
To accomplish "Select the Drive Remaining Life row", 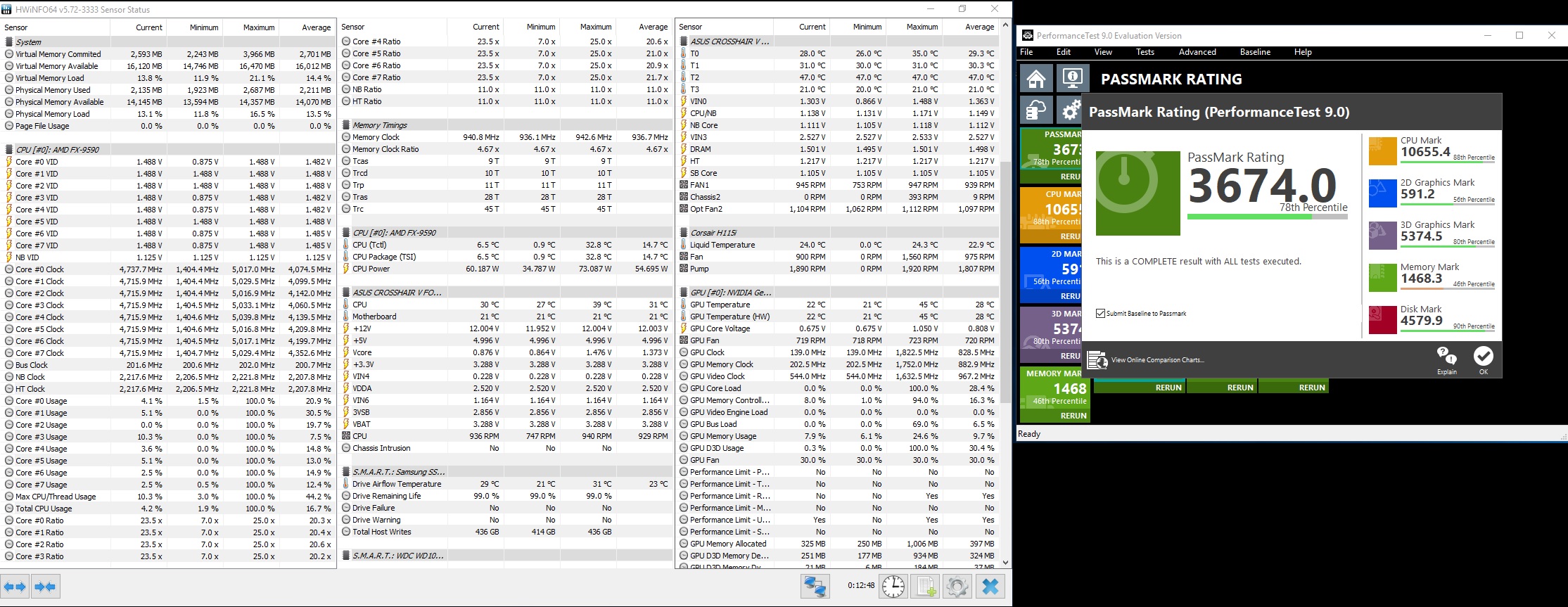I will tap(505, 496).
